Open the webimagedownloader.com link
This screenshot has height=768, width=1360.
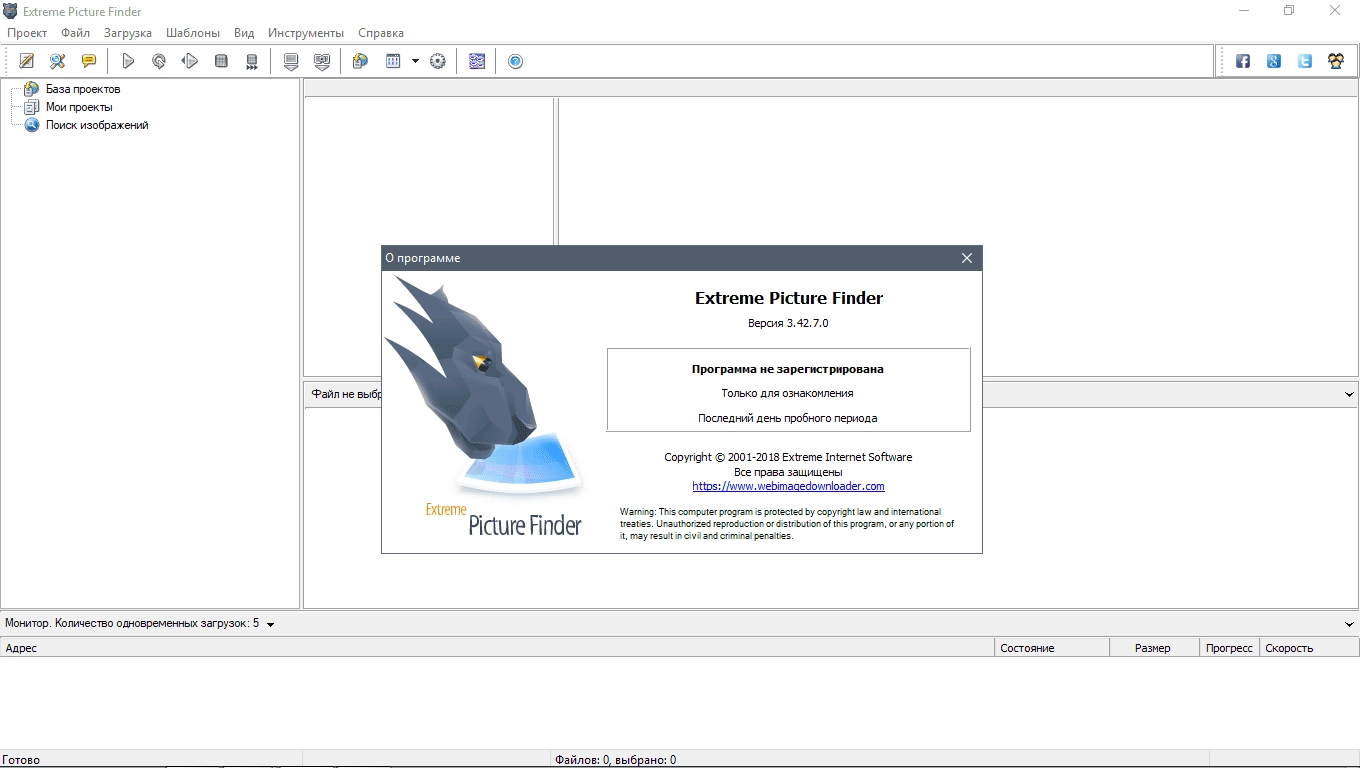(788, 486)
